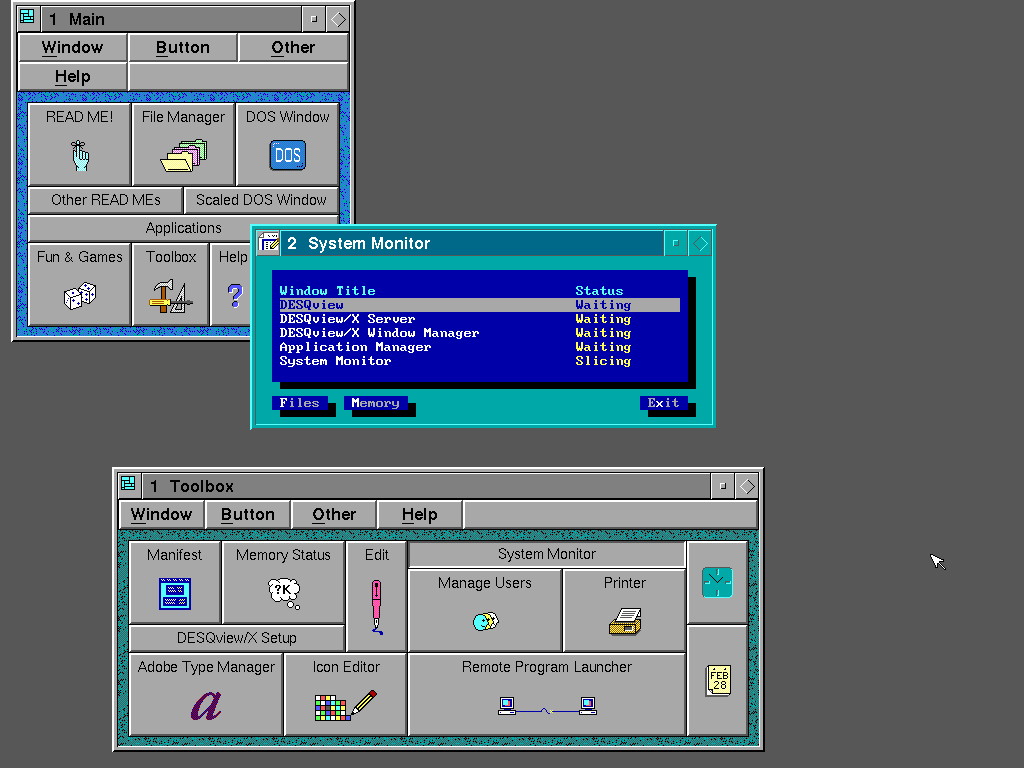
Task: Click Status column header
Action: click(x=599, y=291)
